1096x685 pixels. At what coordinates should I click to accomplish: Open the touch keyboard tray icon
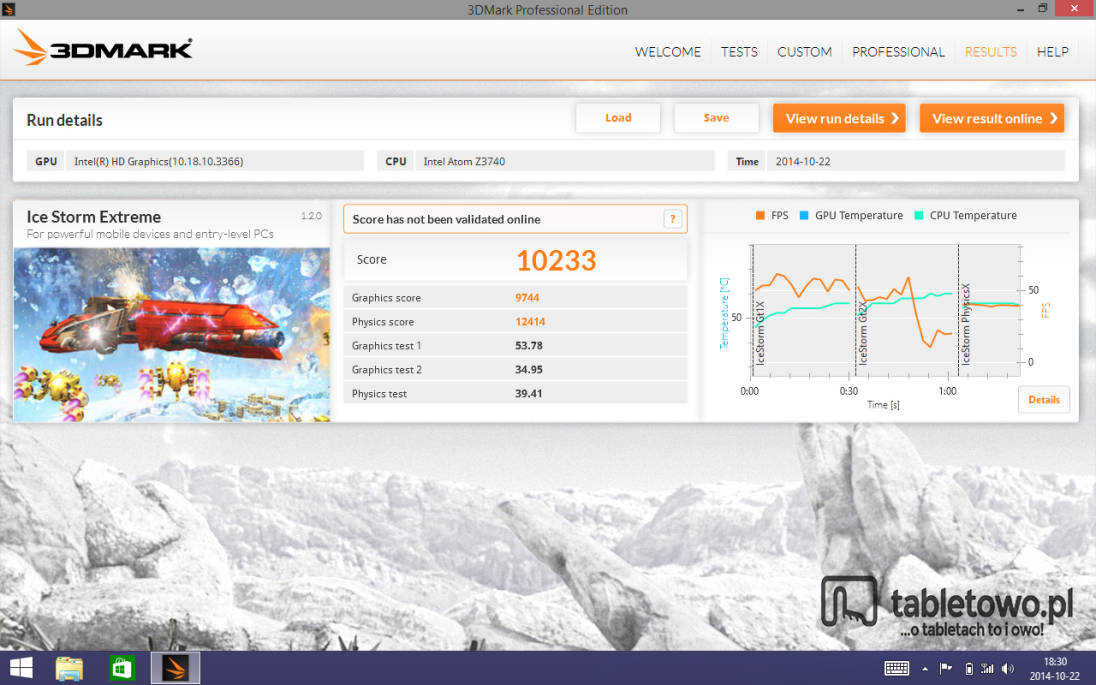coord(897,668)
